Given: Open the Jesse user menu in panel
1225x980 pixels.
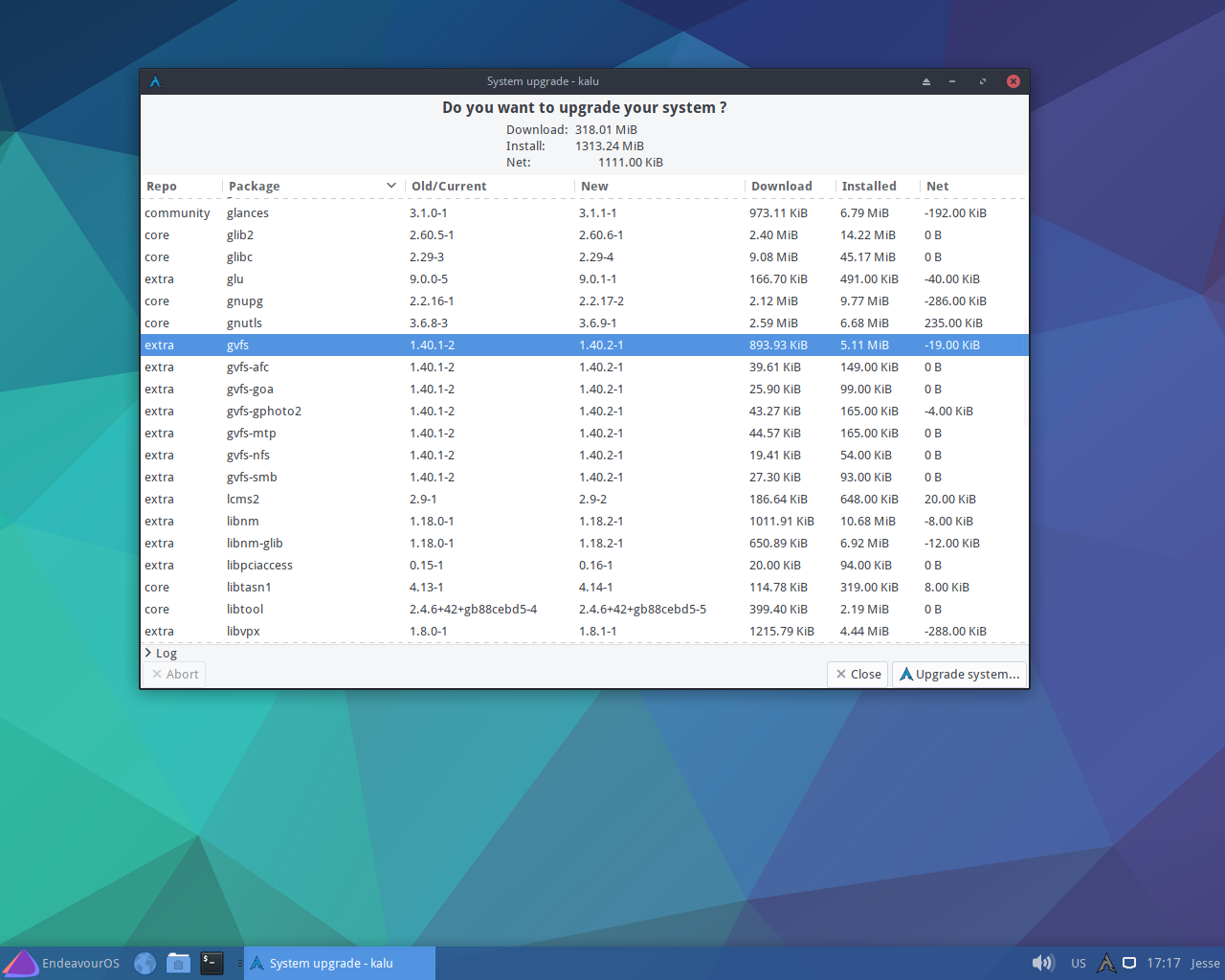Looking at the screenshot, I should (x=1205, y=963).
